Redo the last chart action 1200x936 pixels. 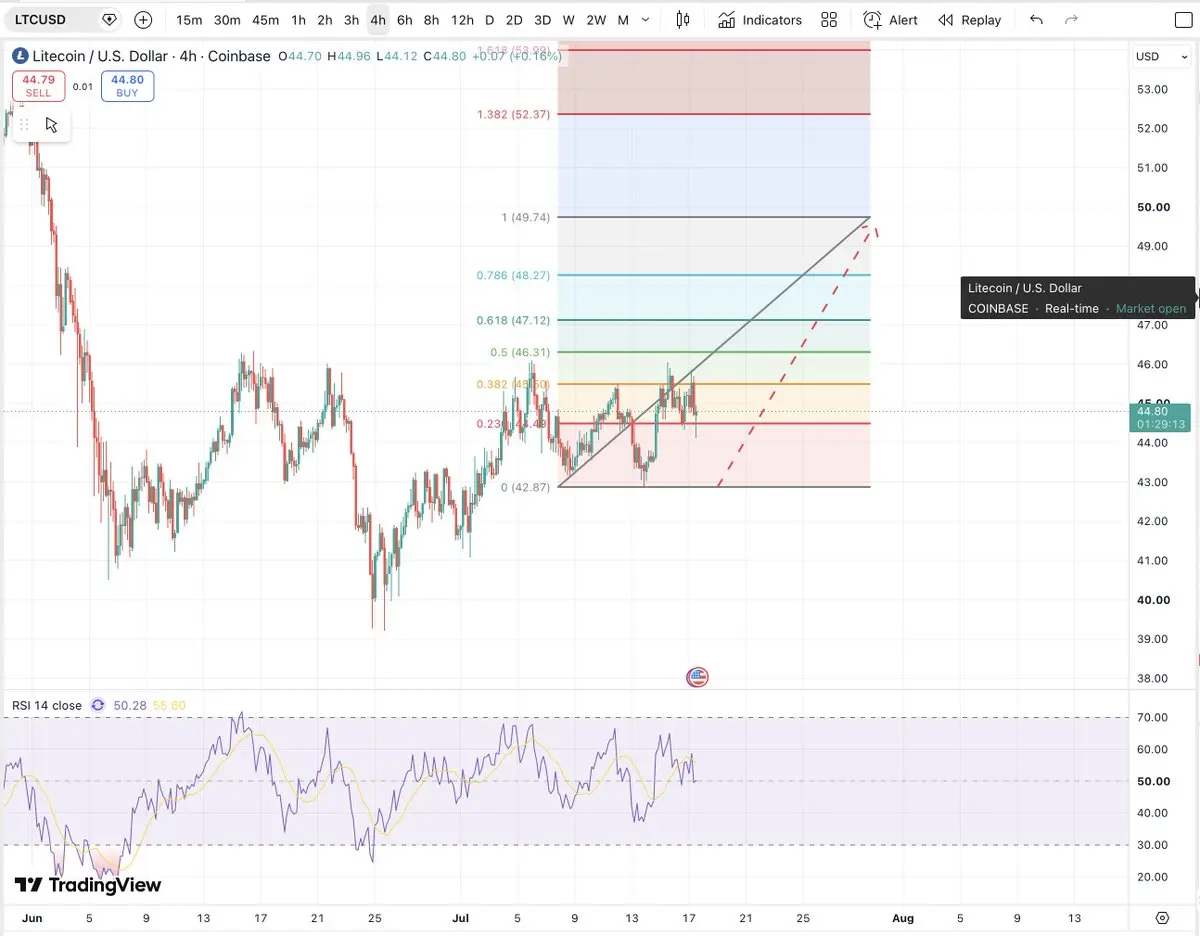coord(1072,20)
